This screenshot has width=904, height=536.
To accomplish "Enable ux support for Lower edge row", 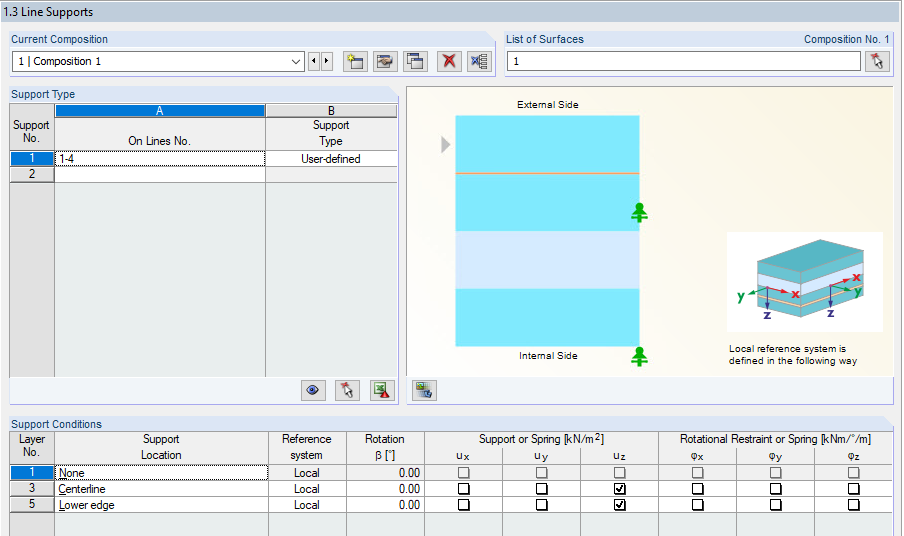I will [x=464, y=505].
